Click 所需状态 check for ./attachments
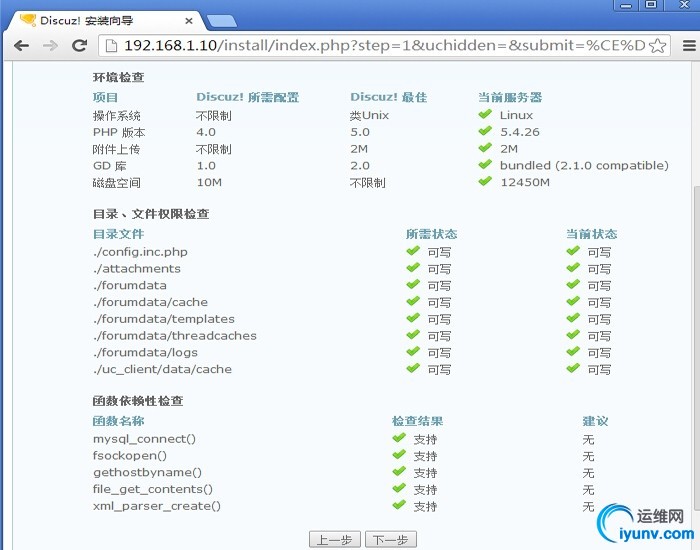The image size is (700, 550). pyautogui.click(x=413, y=268)
